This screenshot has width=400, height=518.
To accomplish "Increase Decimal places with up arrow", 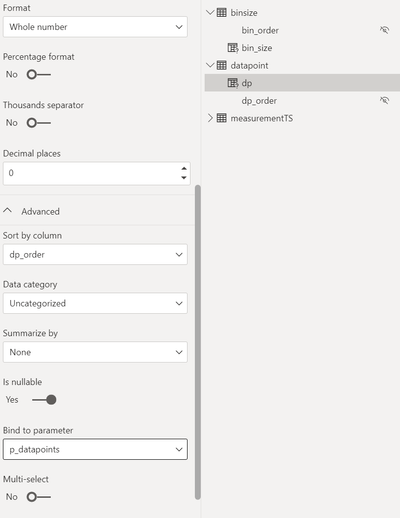I will coord(184,168).
